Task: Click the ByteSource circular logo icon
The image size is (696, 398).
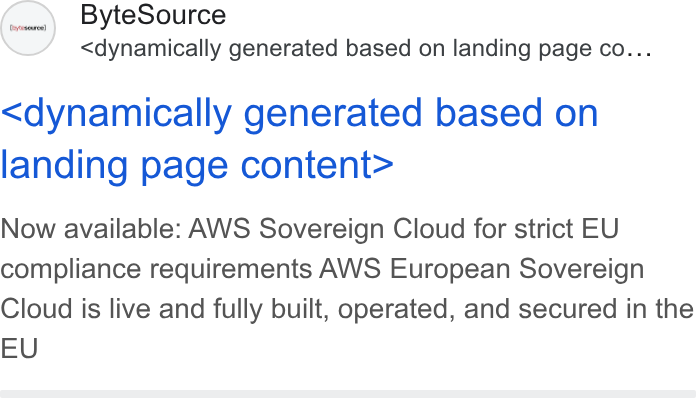Action: pyautogui.click(x=28, y=28)
